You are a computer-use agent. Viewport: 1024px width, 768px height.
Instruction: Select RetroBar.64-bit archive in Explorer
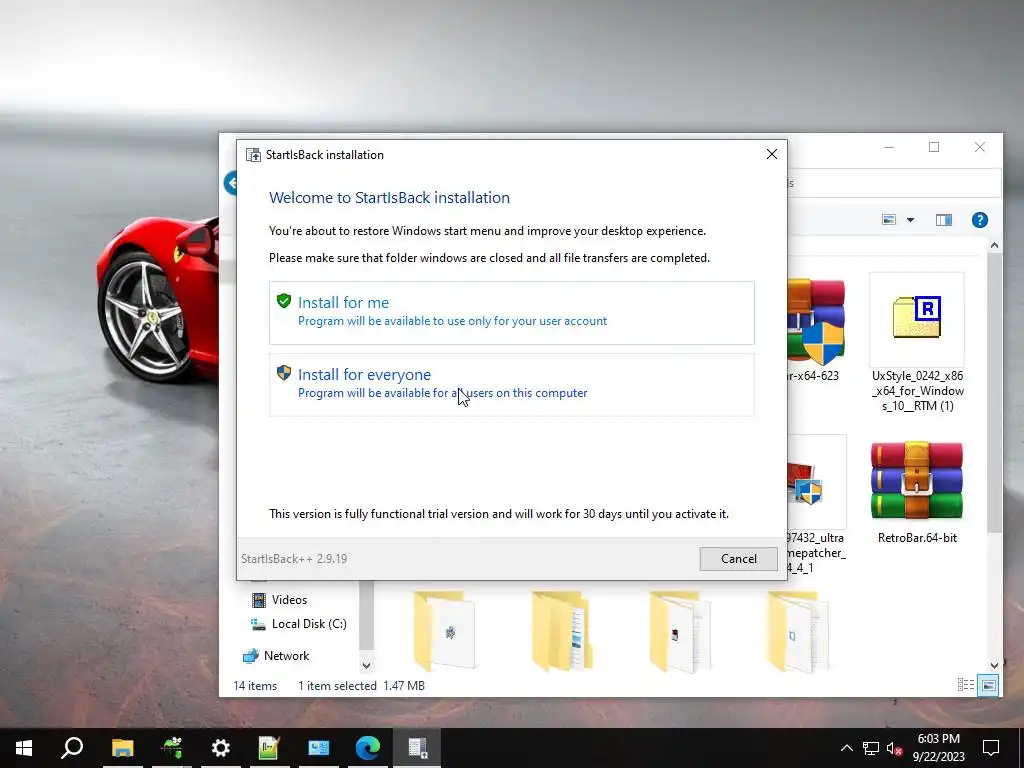click(917, 493)
